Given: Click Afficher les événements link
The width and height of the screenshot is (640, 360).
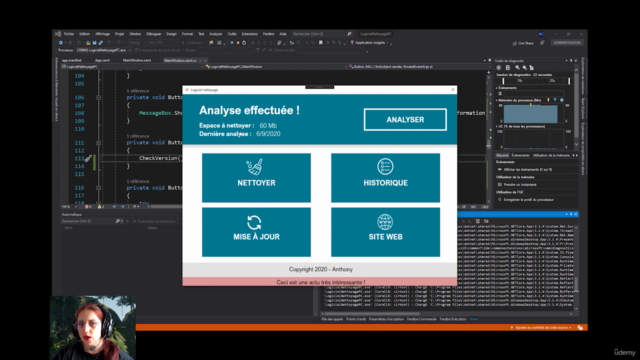Looking at the screenshot, I should click(527, 169).
